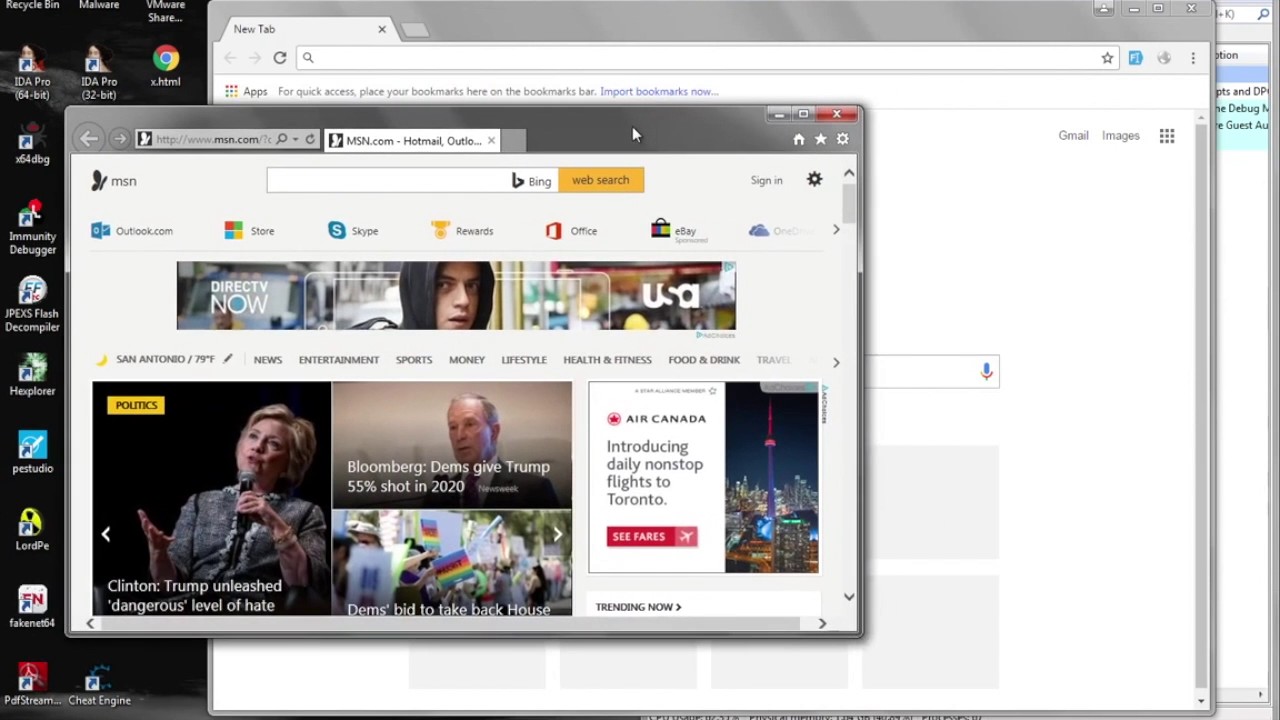Click the Internet Explorer back button
The height and width of the screenshot is (720, 1280).
click(89, 139)
